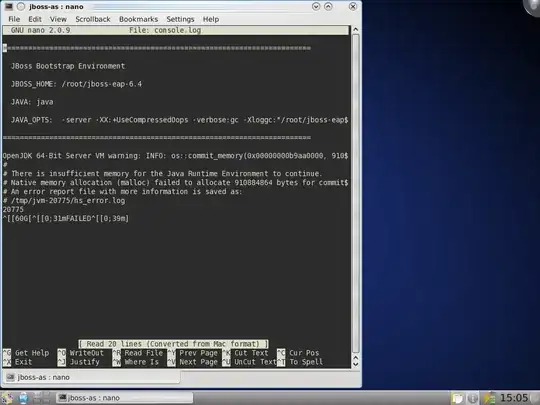Screen dimensions: 540x405
Task: Click the virtual desktop pager
Action: (x=41, y=398)
